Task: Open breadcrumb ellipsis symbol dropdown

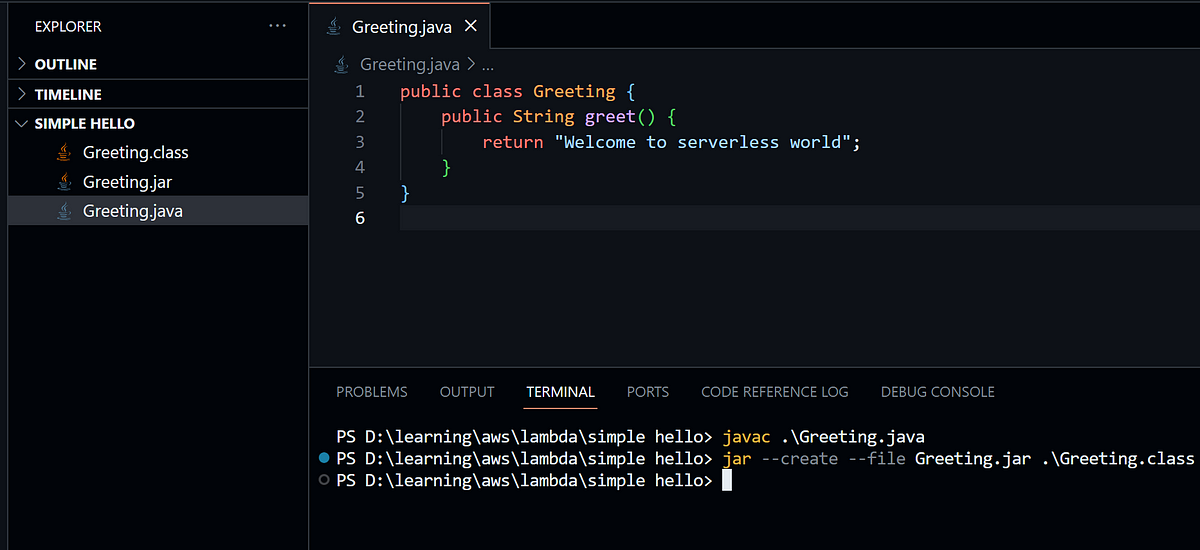Action: pos(488,64)
